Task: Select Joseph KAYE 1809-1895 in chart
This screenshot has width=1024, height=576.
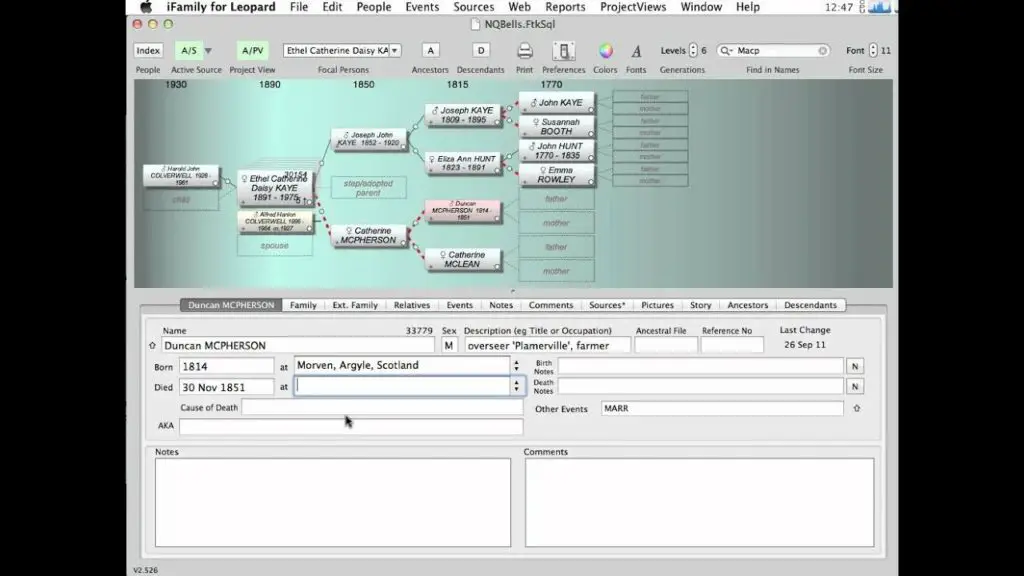Action: point(463,115)
